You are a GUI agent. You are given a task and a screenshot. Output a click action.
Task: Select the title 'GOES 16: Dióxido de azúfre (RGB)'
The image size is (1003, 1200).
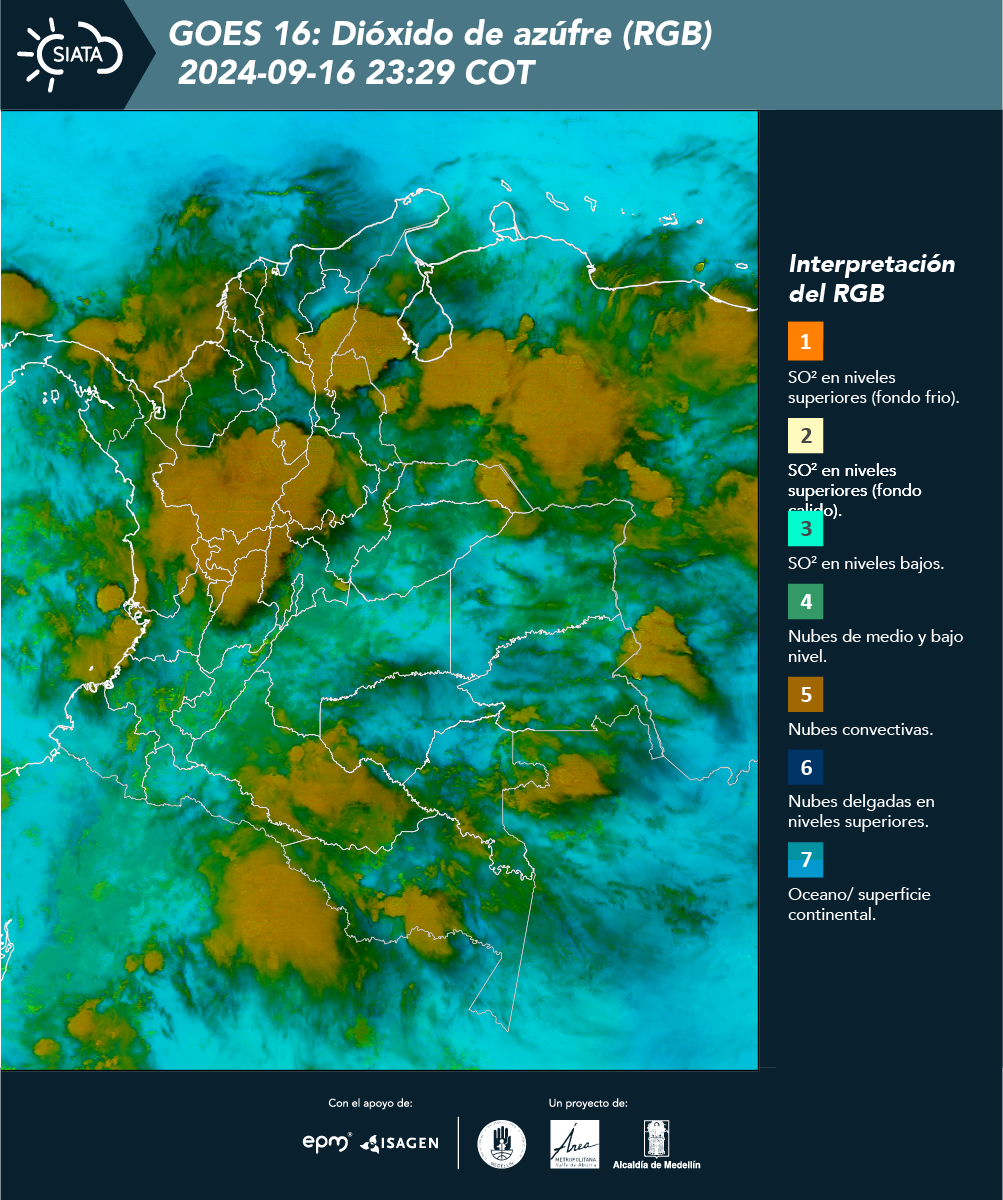click(441, 34)
